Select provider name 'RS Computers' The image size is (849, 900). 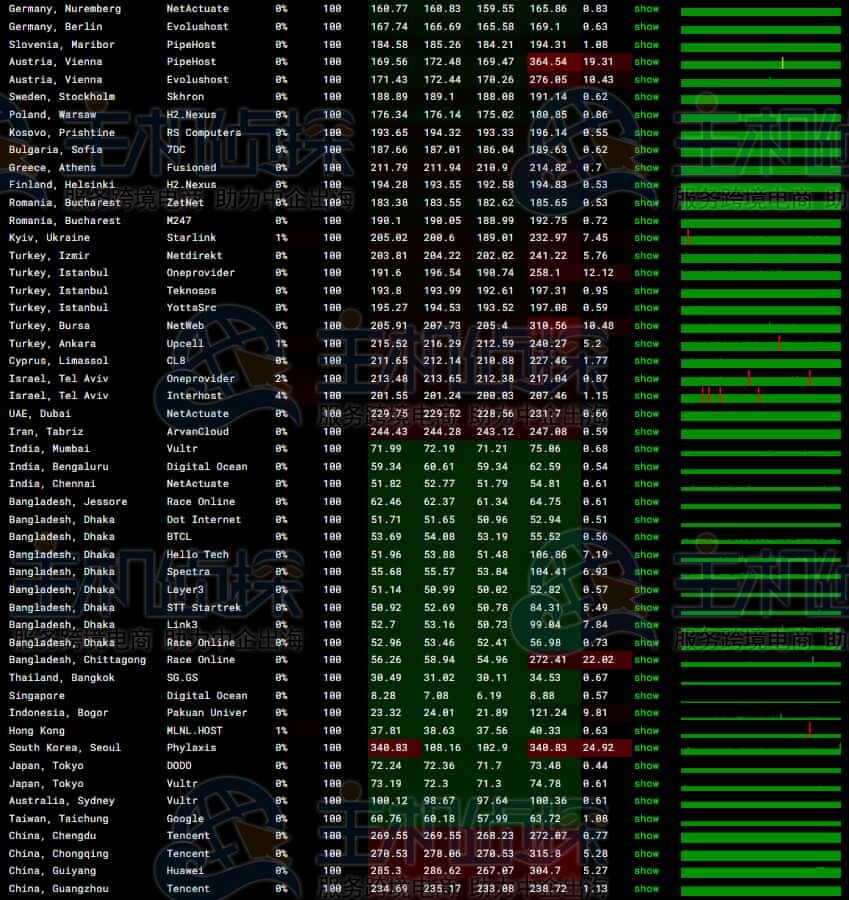click(x=204, y=133)
